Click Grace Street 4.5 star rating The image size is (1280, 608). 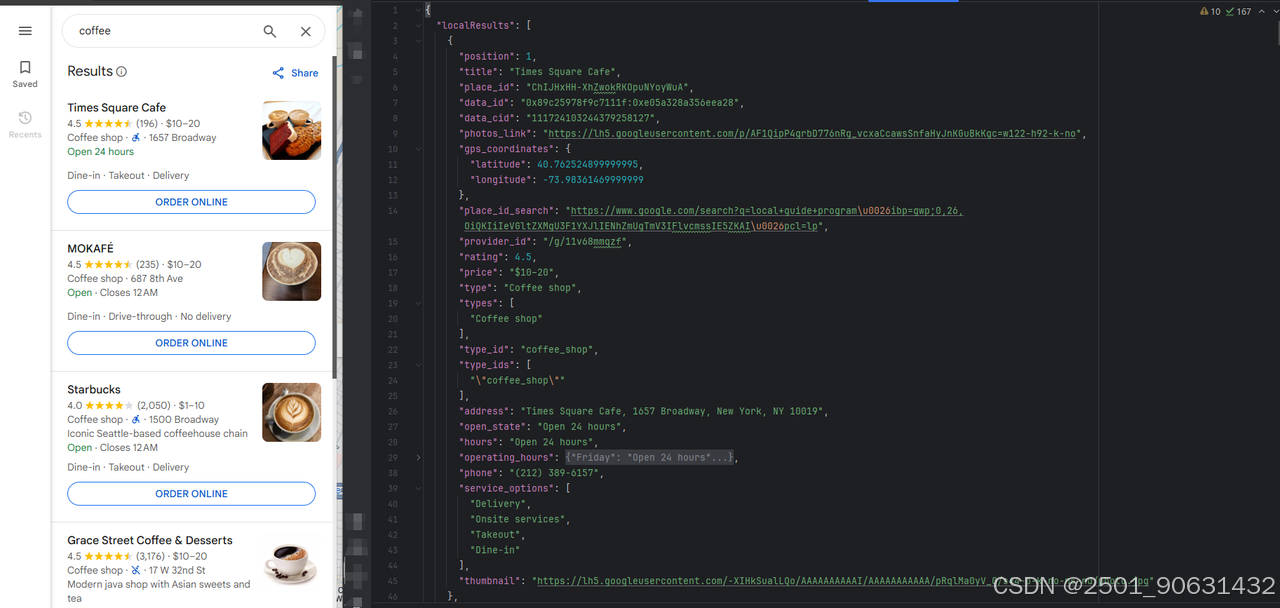coord(108,557)
